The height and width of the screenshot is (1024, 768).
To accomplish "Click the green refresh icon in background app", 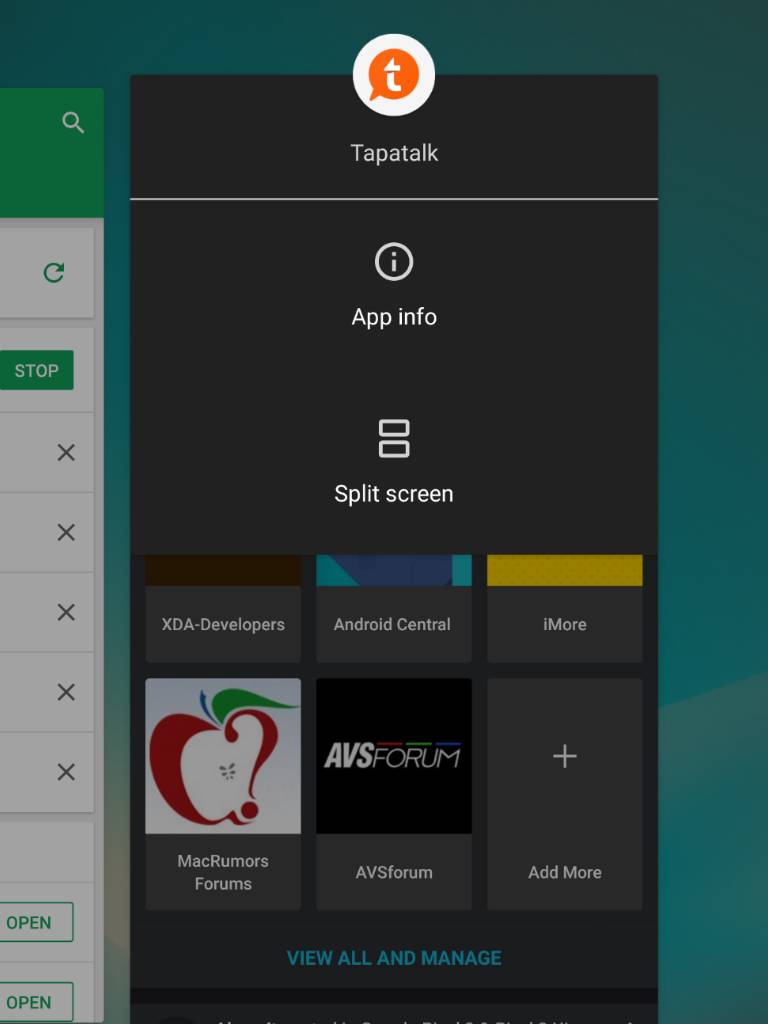I will click(x=54, y=272).
